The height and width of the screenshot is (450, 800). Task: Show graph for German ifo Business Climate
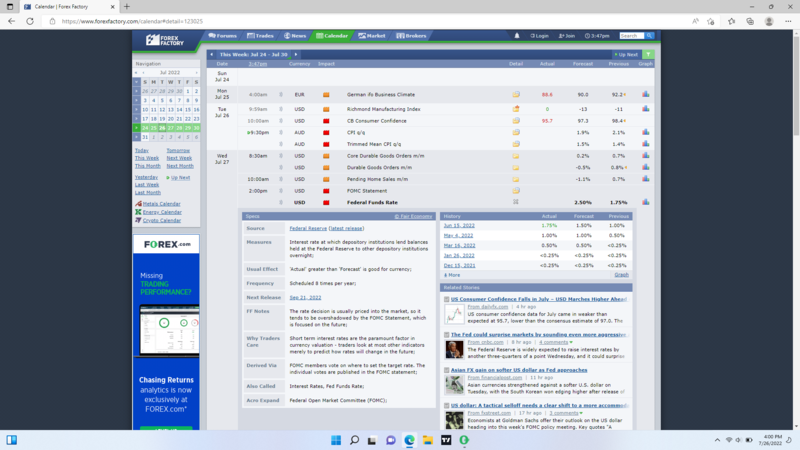coord(645,94)
